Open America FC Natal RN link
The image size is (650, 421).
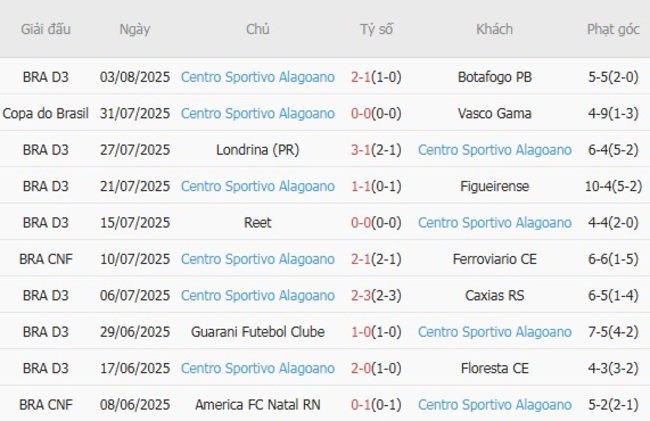[257, 405]
